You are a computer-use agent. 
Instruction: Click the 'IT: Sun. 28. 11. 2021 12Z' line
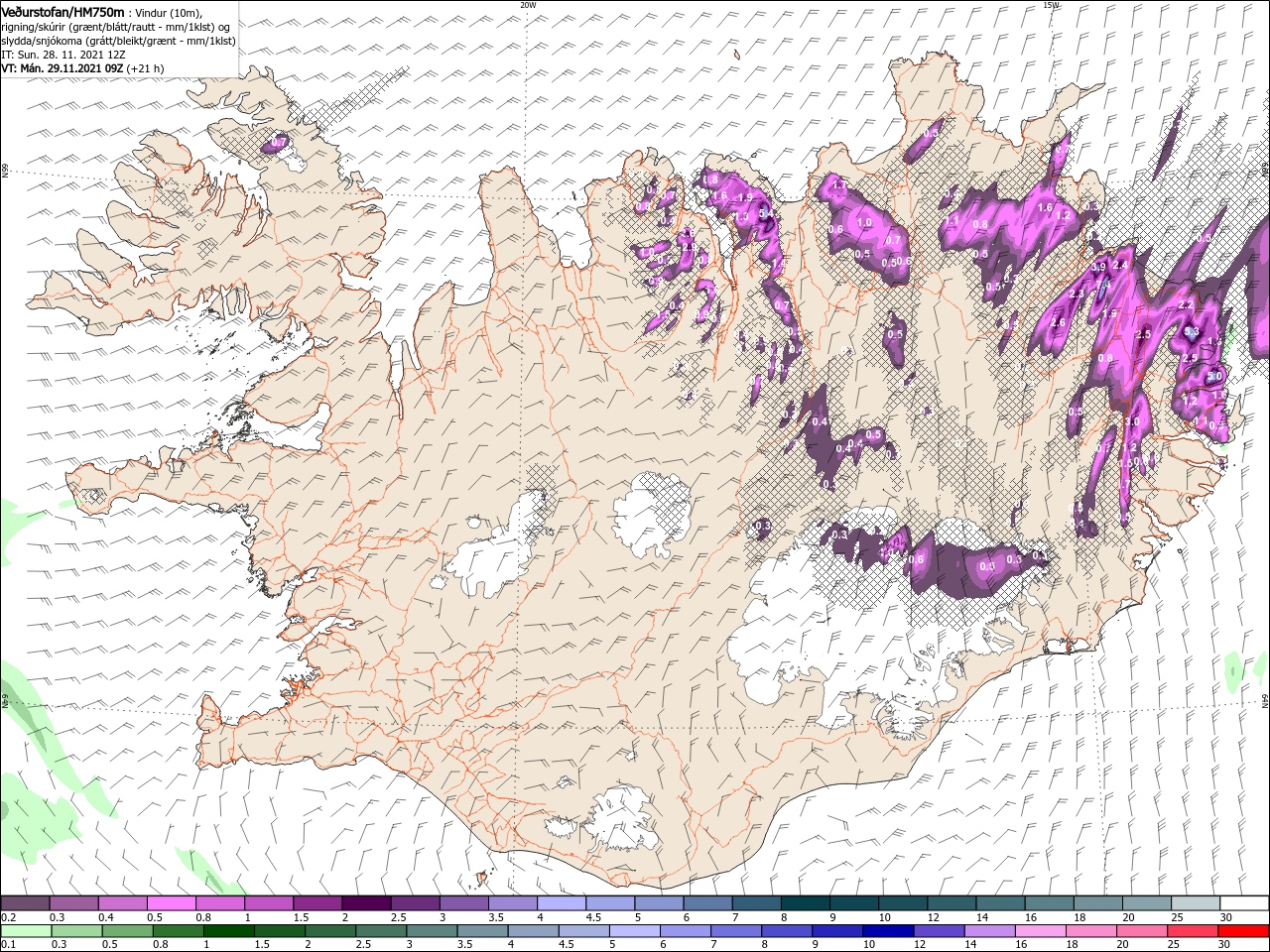coord(62,55)
